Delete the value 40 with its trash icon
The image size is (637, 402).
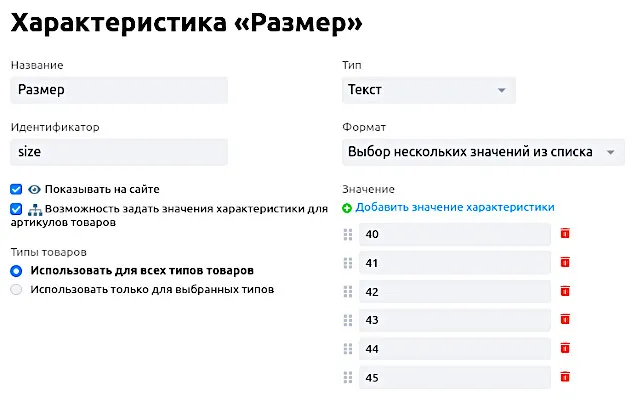(x=565, y=234)
